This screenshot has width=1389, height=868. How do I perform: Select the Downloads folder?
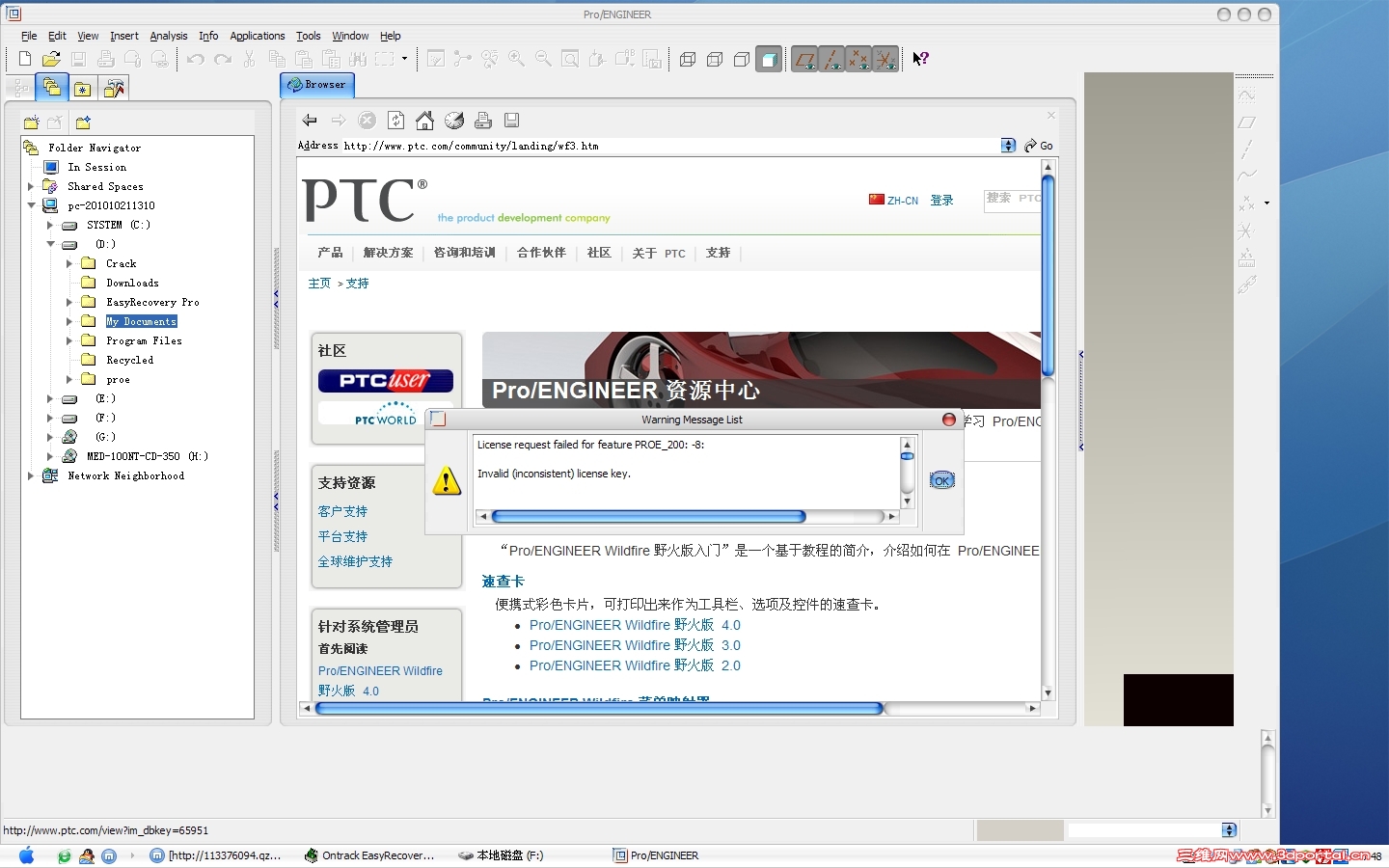pos(132,283)
